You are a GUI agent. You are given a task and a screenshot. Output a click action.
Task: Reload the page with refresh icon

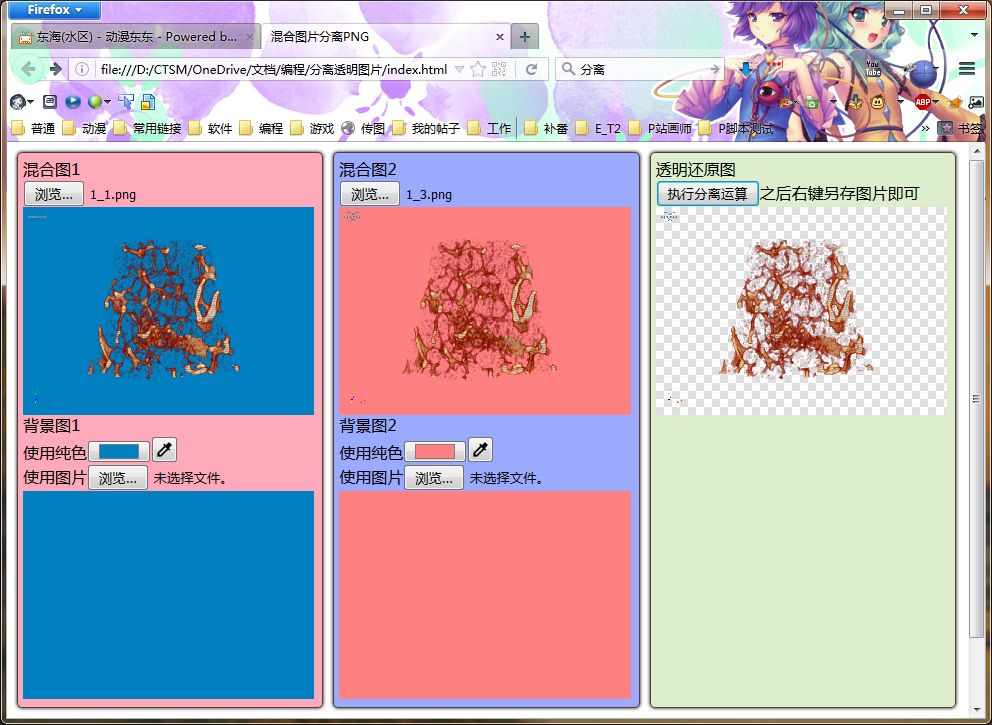(x=531, y=69)
